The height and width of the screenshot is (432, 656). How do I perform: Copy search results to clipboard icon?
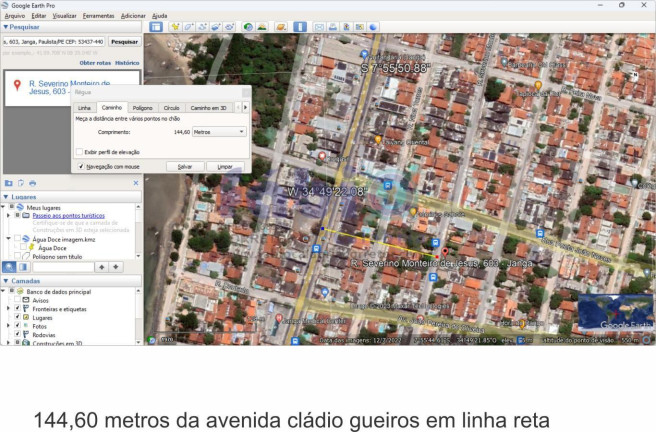[20, 183]
